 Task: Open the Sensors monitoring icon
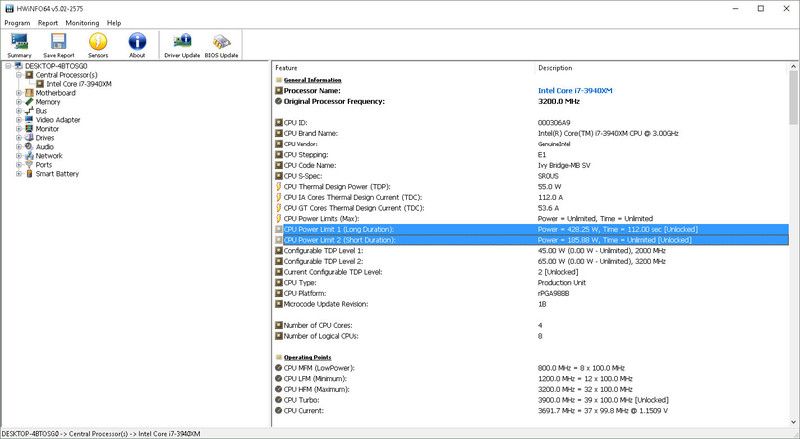98,45
